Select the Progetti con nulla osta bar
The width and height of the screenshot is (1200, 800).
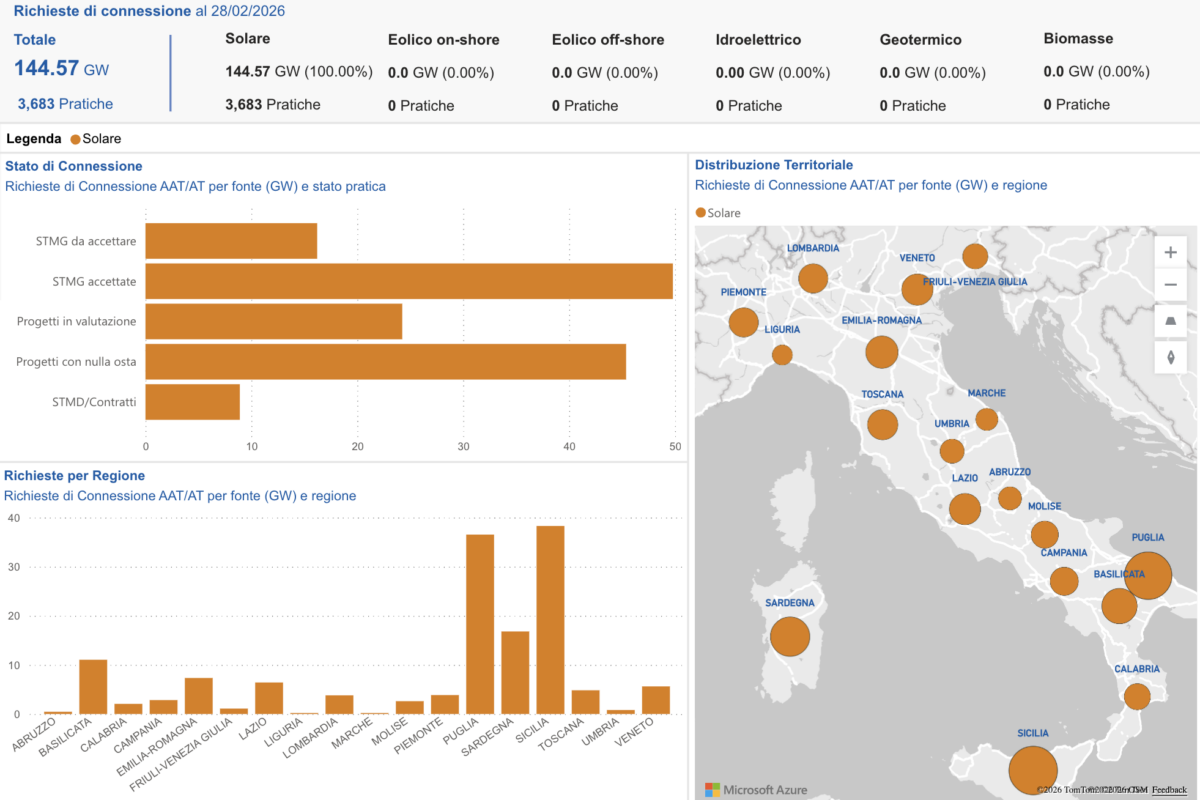coord(385,361)
